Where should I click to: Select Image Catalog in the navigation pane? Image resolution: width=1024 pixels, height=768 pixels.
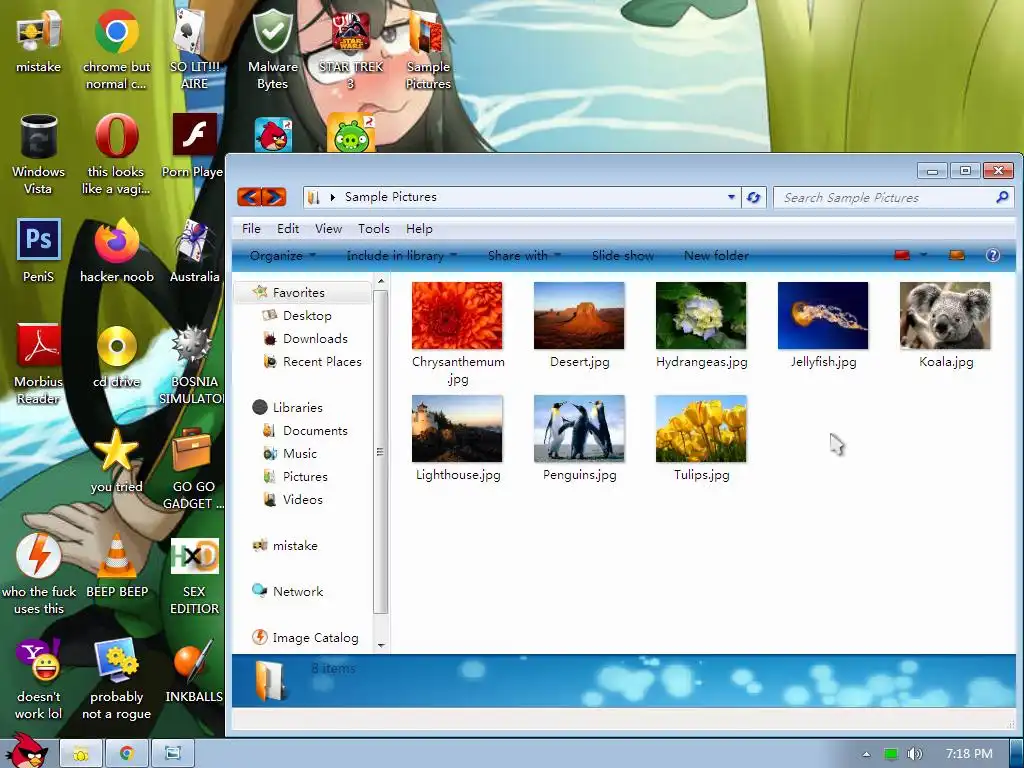306,637
